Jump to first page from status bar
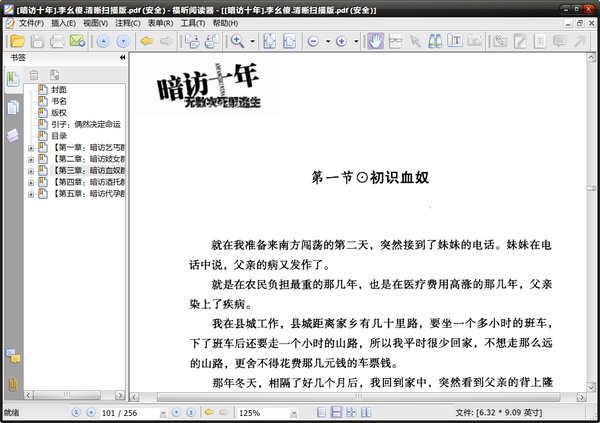The width and height of the screenshot is (600, 423). [x=76, y=412]
